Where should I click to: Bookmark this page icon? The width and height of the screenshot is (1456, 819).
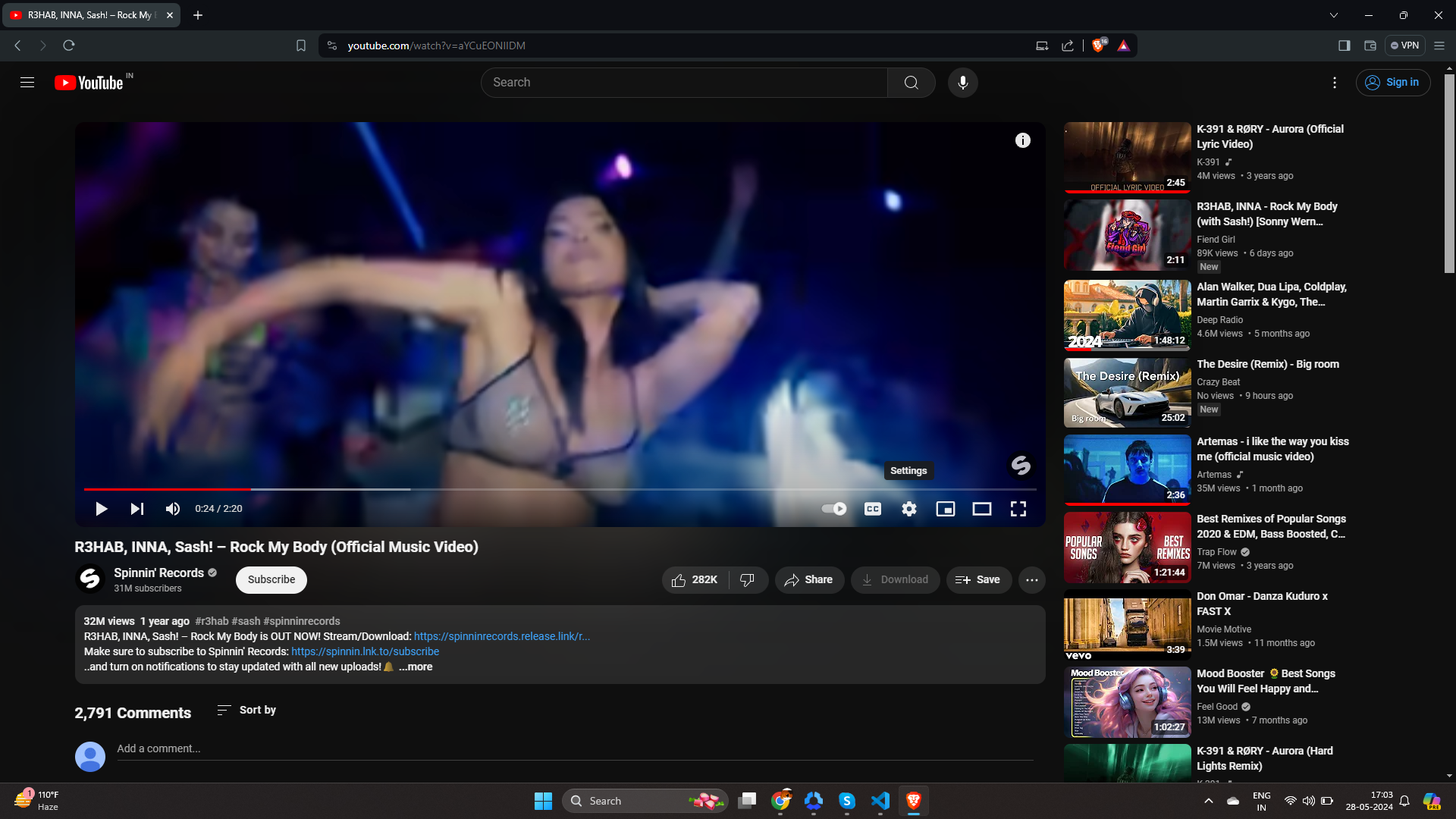pyautogui.click(x=301, y=45)
